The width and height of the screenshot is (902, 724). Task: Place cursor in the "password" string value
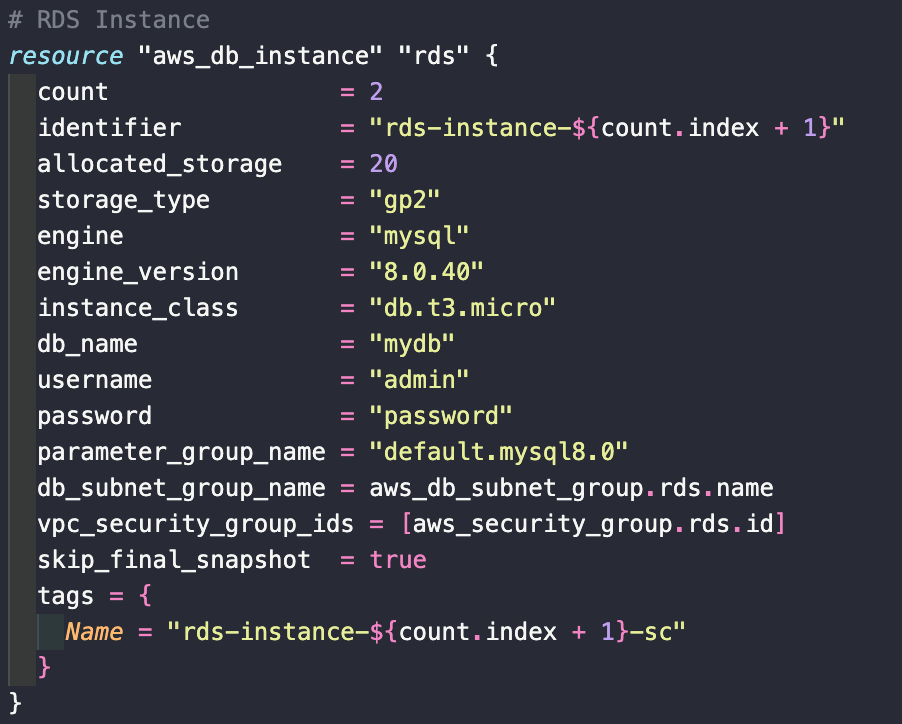441,416
